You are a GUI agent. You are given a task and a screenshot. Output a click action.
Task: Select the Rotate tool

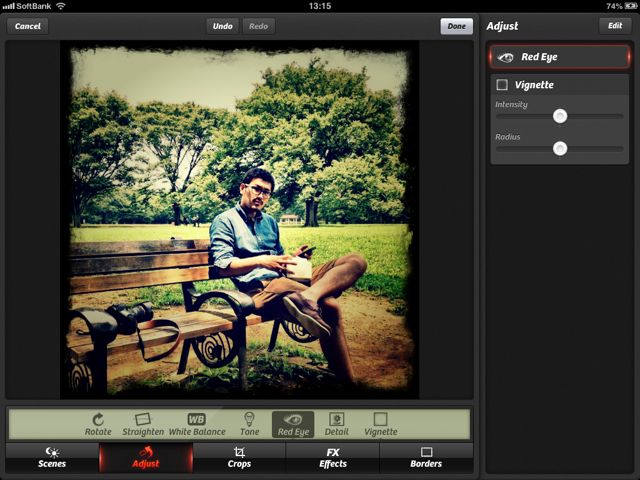click(98, 424)
